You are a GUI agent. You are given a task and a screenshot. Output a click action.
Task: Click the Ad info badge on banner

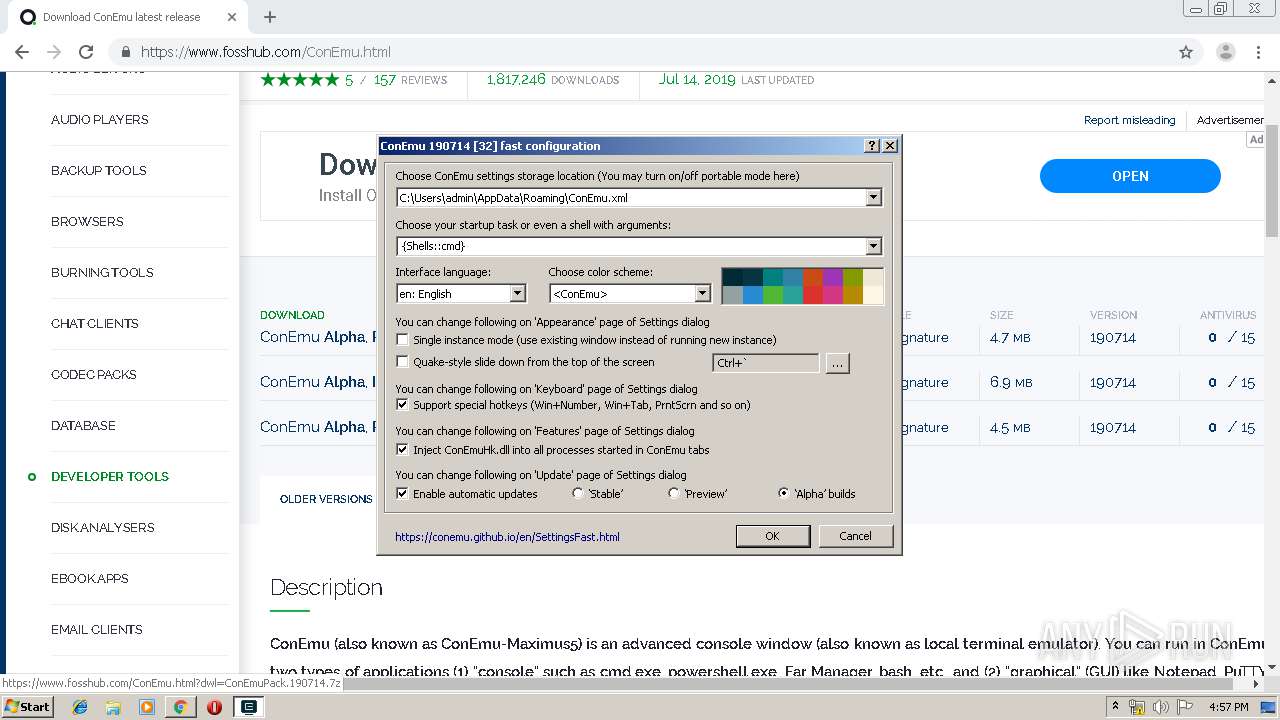1256,140
